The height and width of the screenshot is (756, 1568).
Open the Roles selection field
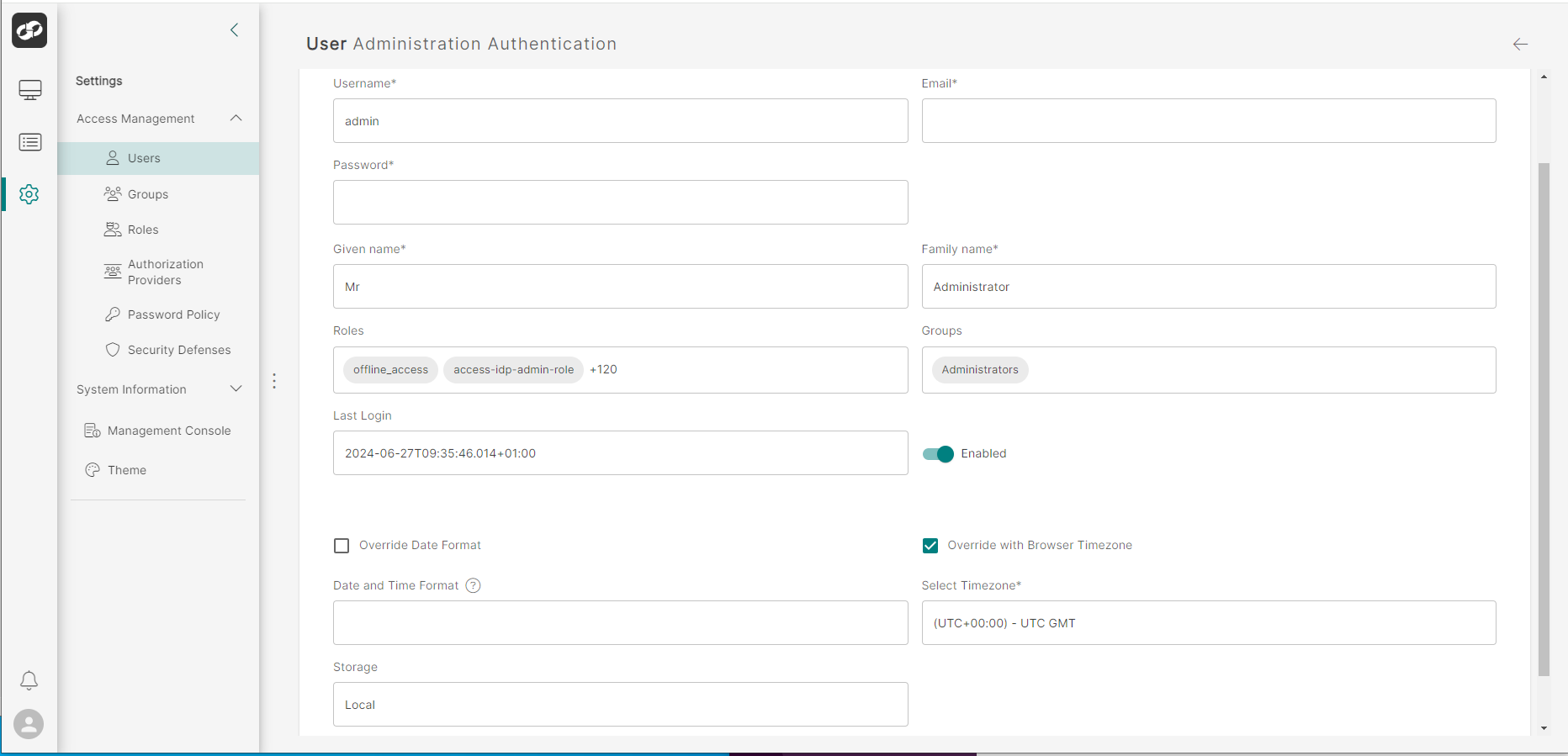point(621,370)
